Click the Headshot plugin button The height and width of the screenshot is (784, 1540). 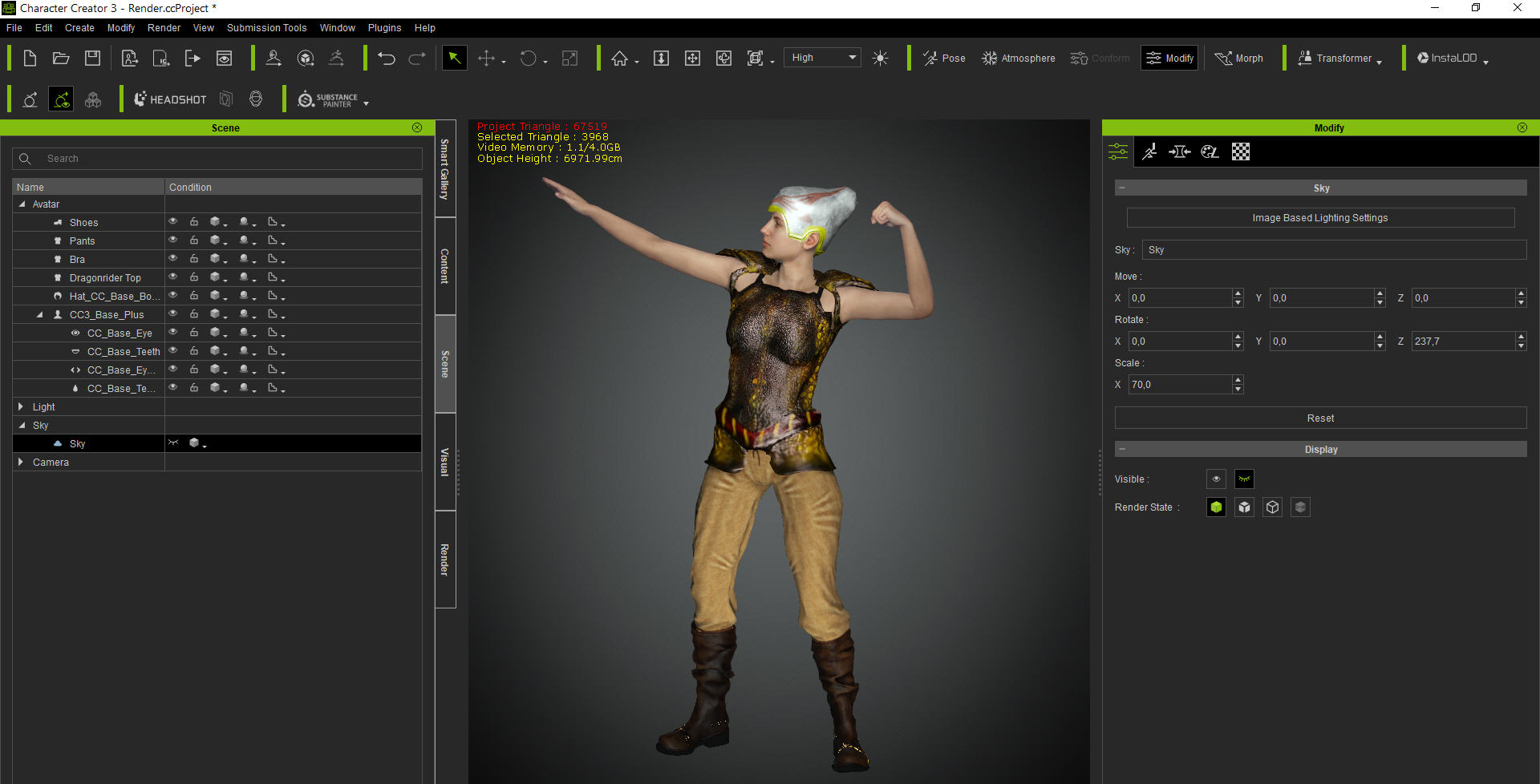169,99
